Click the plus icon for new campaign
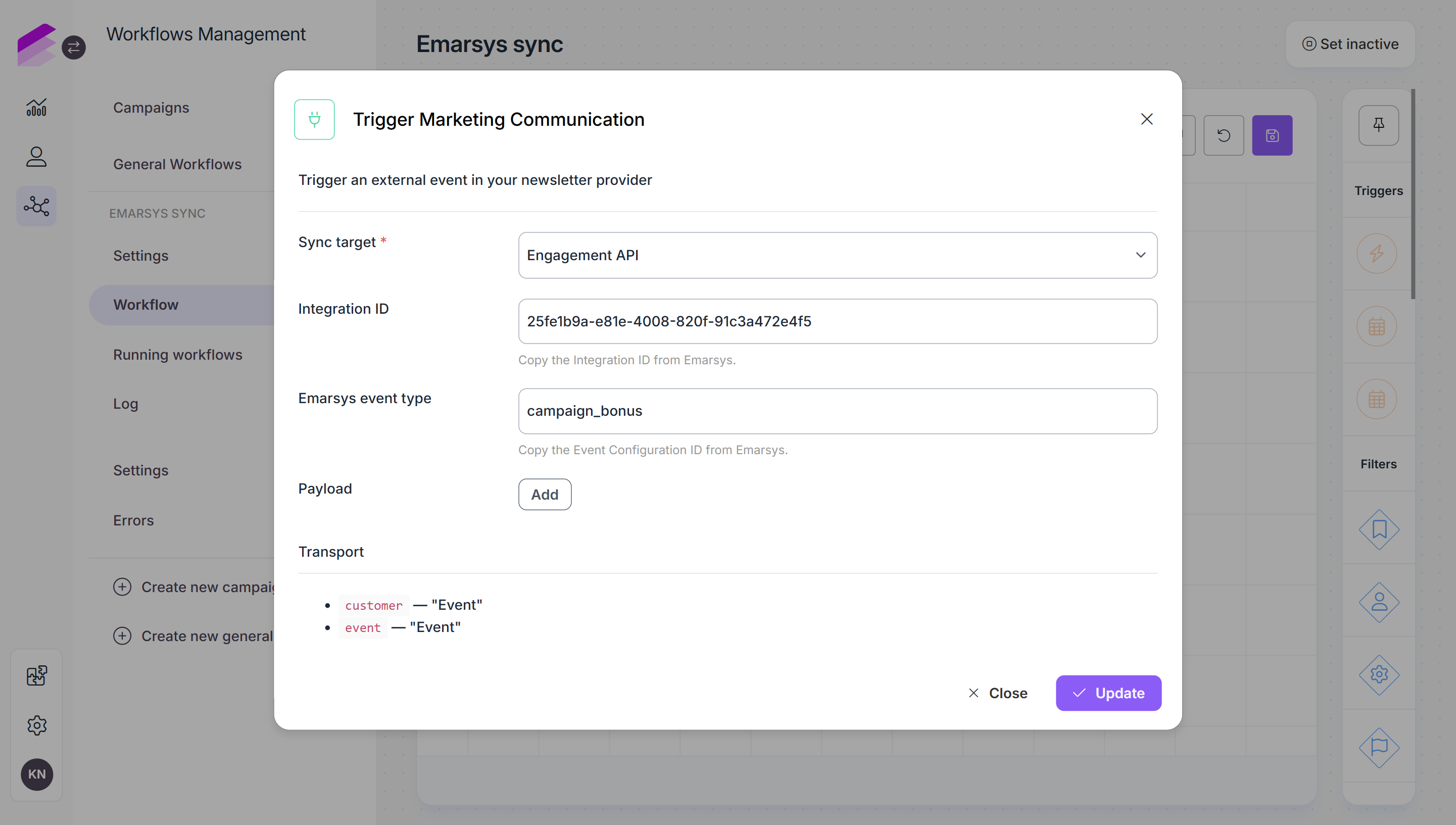1456x825 pixels. (122, 587)
